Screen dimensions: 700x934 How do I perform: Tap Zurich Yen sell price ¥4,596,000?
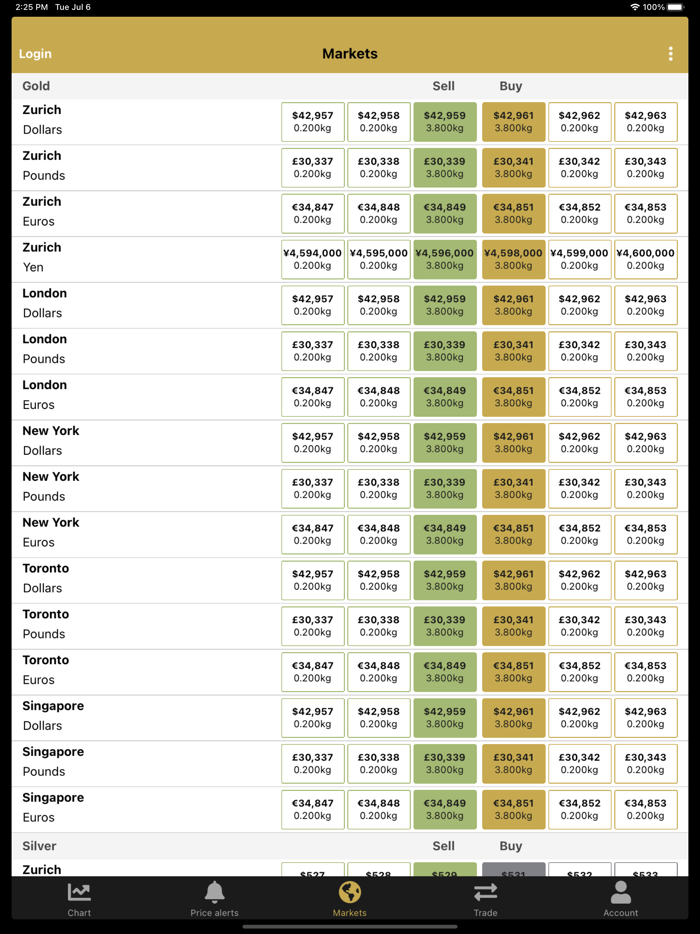pos(445,259)
